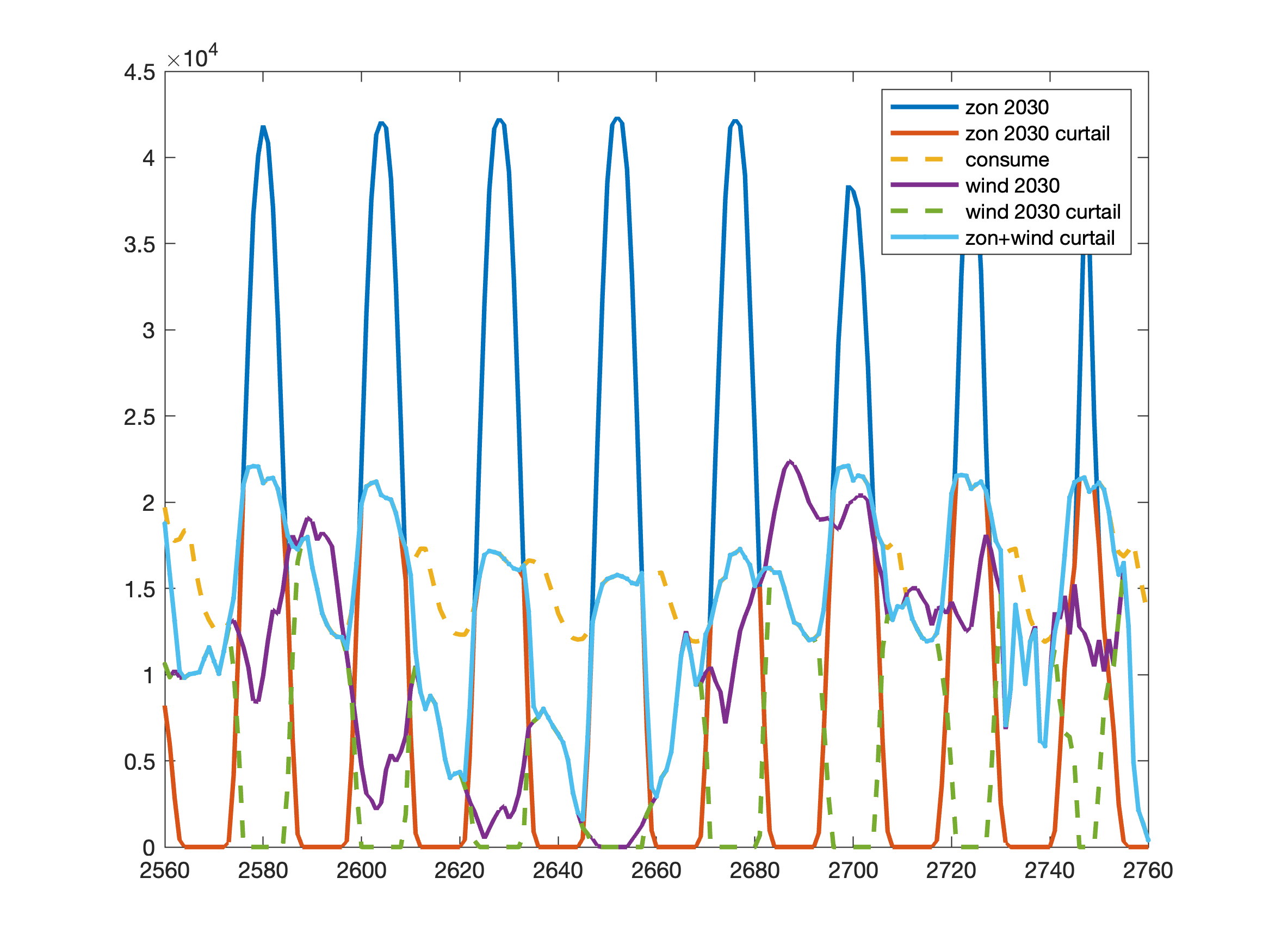
Task: Click the dark blue line sample for zon 2030
Action: pyautogui.click(x=924, y=107)
